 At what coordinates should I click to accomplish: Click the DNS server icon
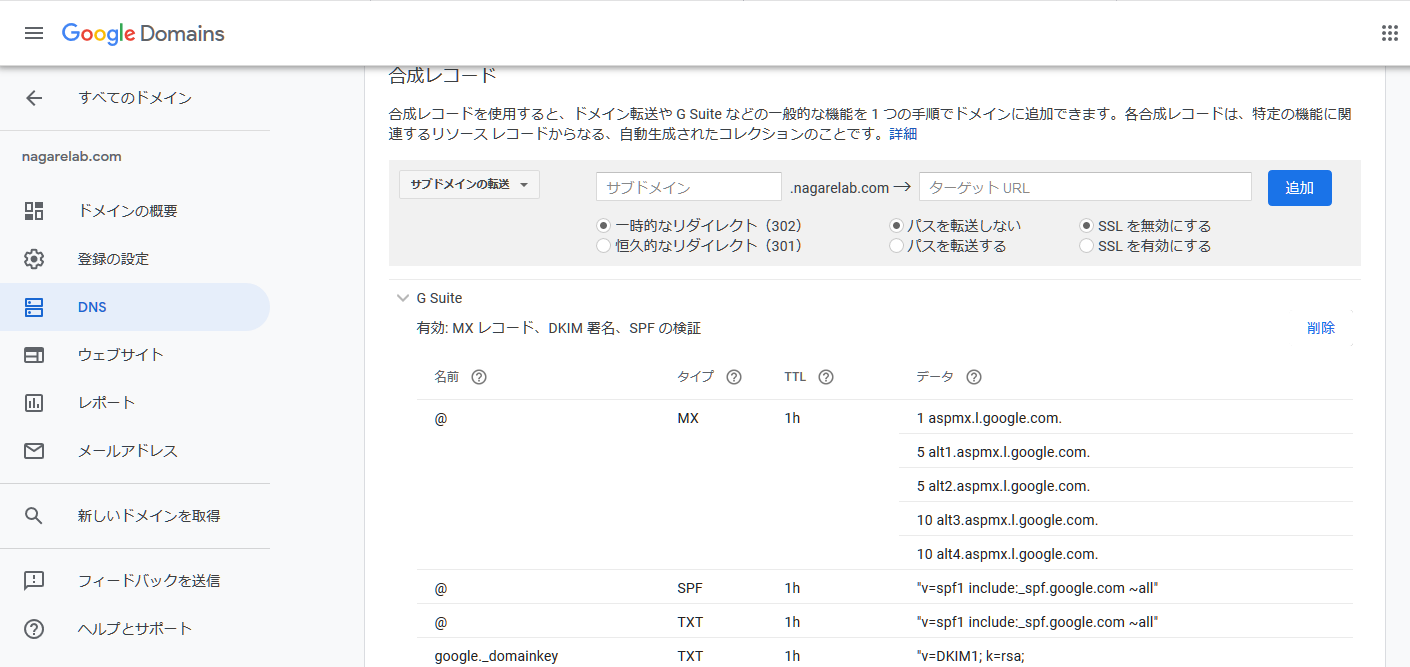click(x=34, y=307)
